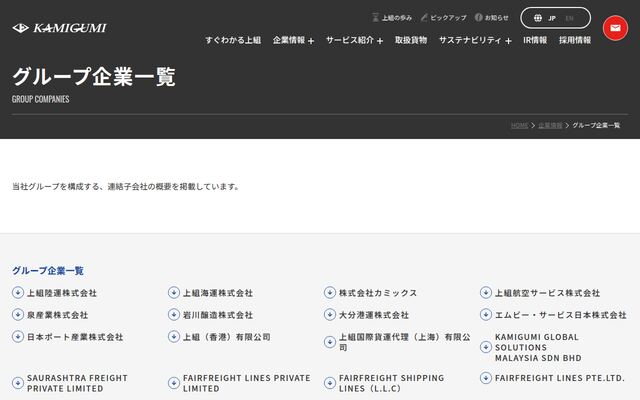Click arrow icon beside FAIRFREIGHT LINES PRIVATE LIMITED
Screen dimensions: 640x400
174,383
